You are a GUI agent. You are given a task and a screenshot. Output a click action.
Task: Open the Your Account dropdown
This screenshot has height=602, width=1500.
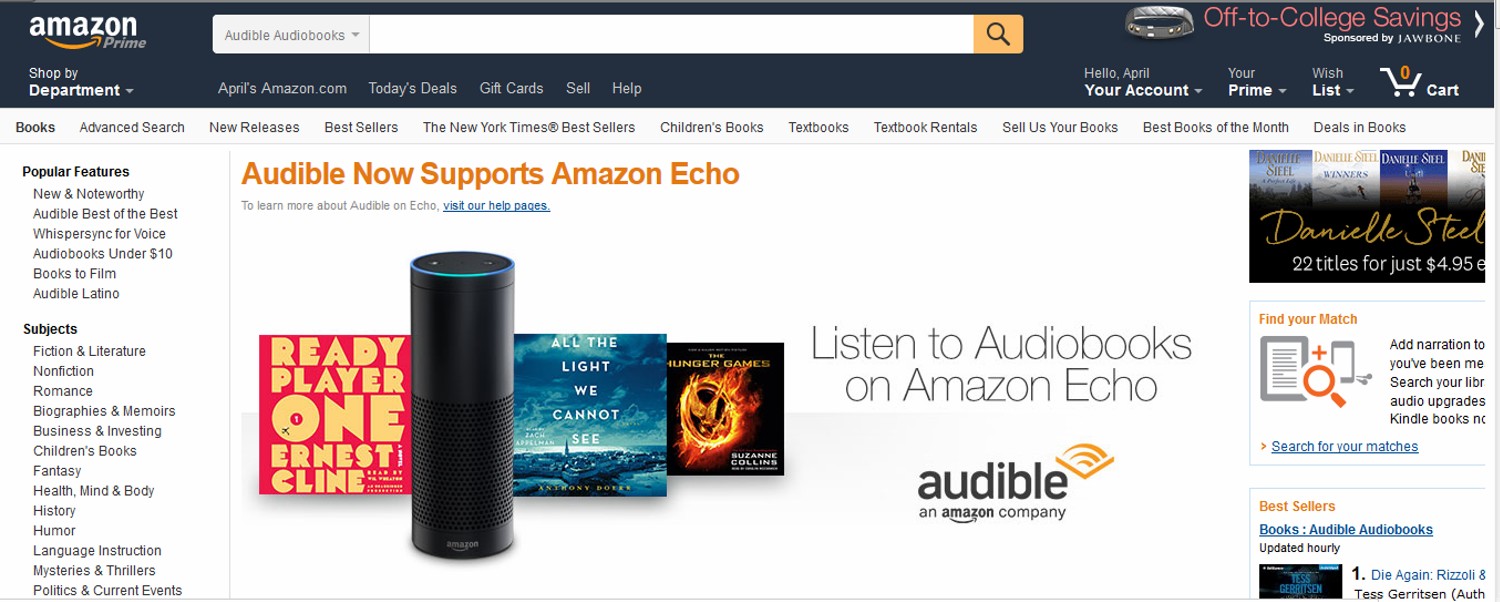point(1143,82)
